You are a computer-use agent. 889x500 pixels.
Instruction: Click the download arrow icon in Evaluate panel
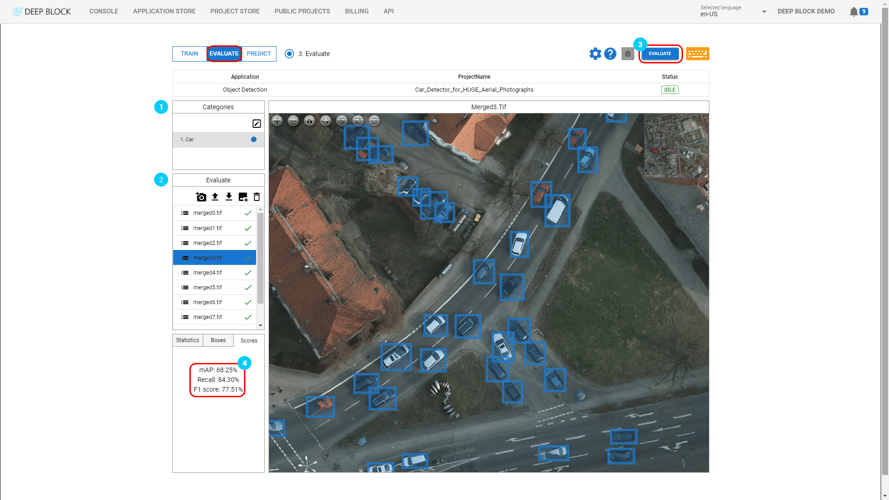(228, 197)
